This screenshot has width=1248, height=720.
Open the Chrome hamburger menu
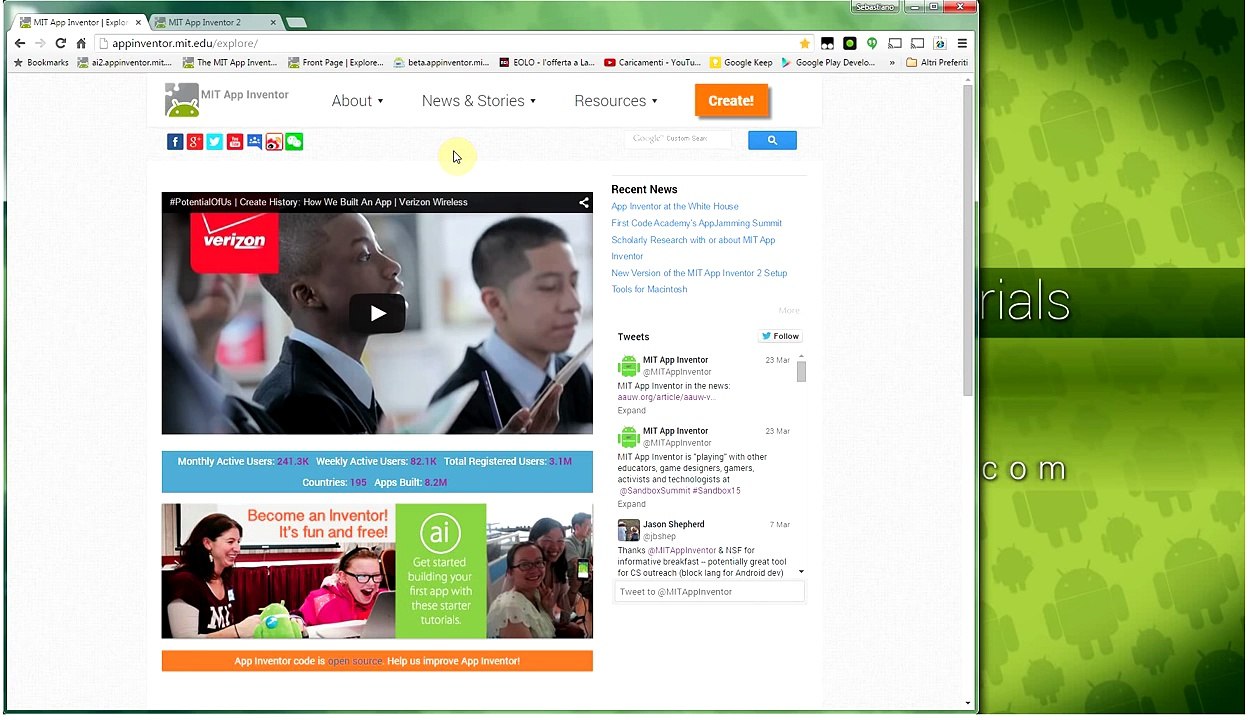(x=962, y=43)
